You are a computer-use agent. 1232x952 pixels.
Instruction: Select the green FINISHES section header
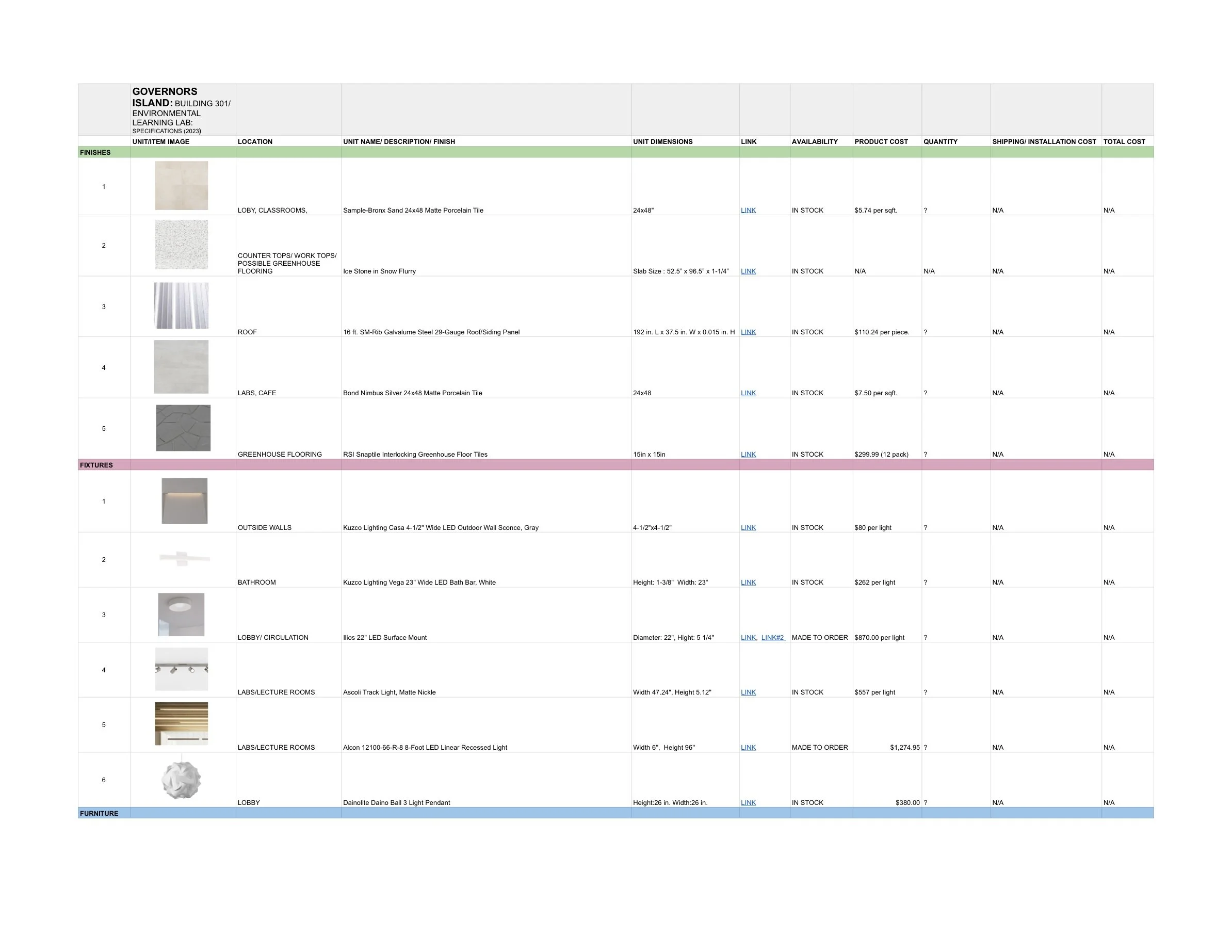coord(95,152)
